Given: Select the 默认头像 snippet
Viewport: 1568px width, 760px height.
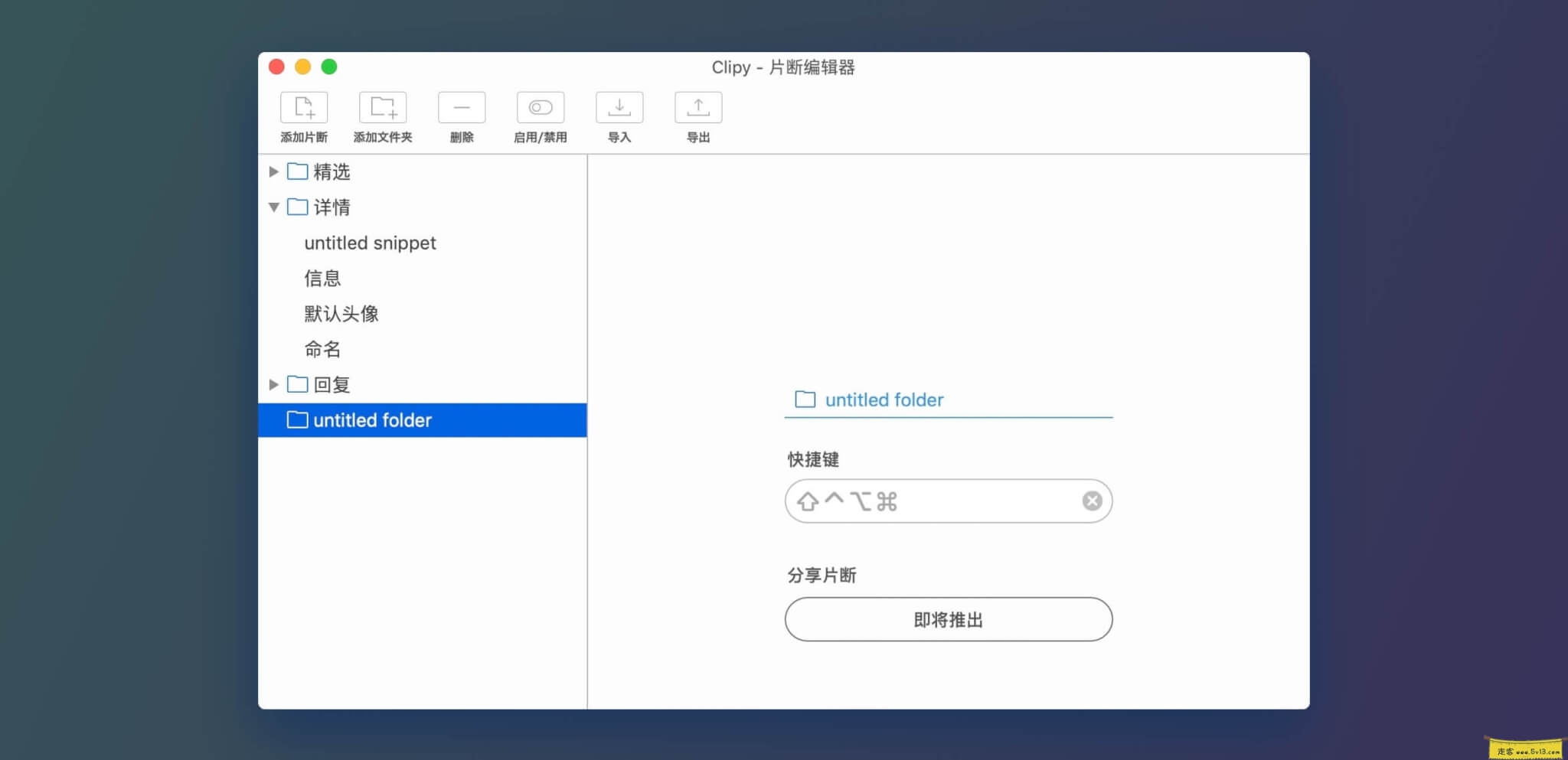Looking at the screenshot, I should [341, 313].
